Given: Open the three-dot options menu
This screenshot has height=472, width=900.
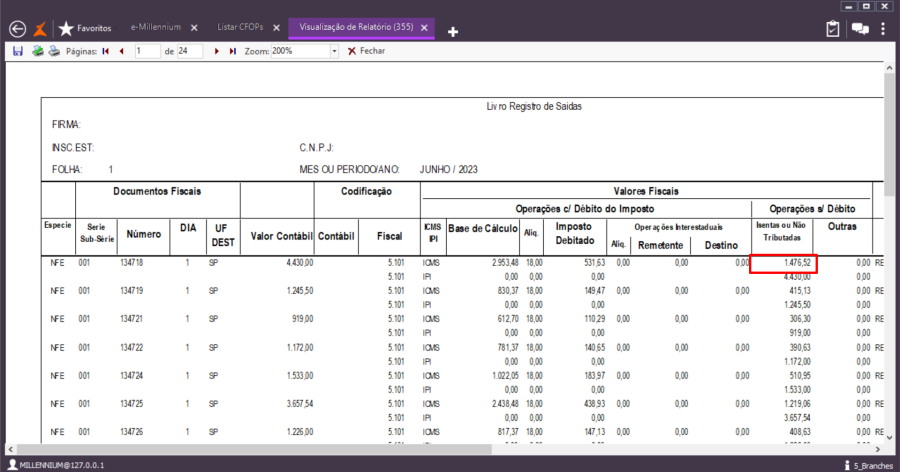Looking at the screenshot, I should point(884,29).
